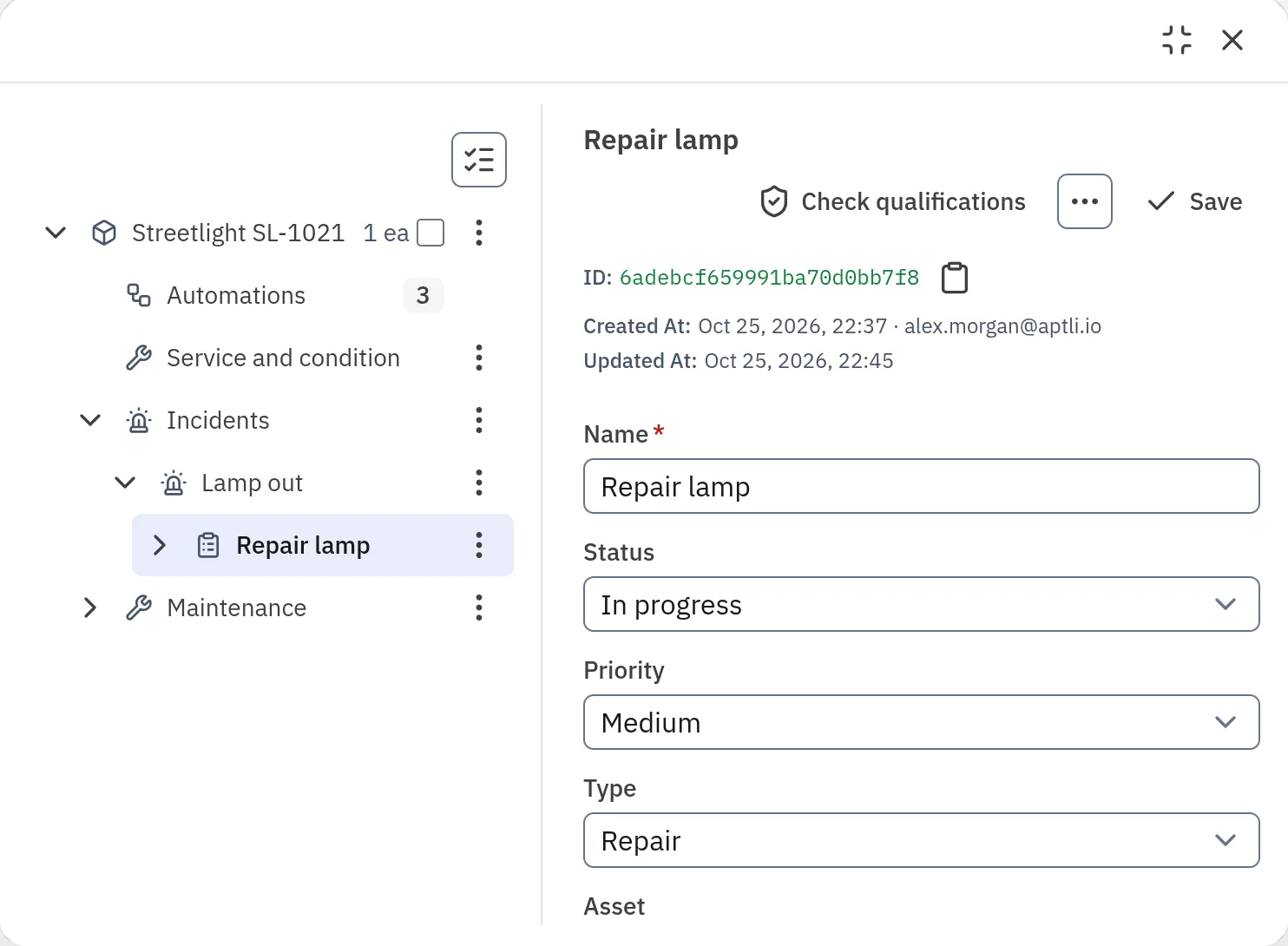This screenshot has height=946, width=1288.
Task: Select the Maintenance tree item label
Action: coord(236,608)
